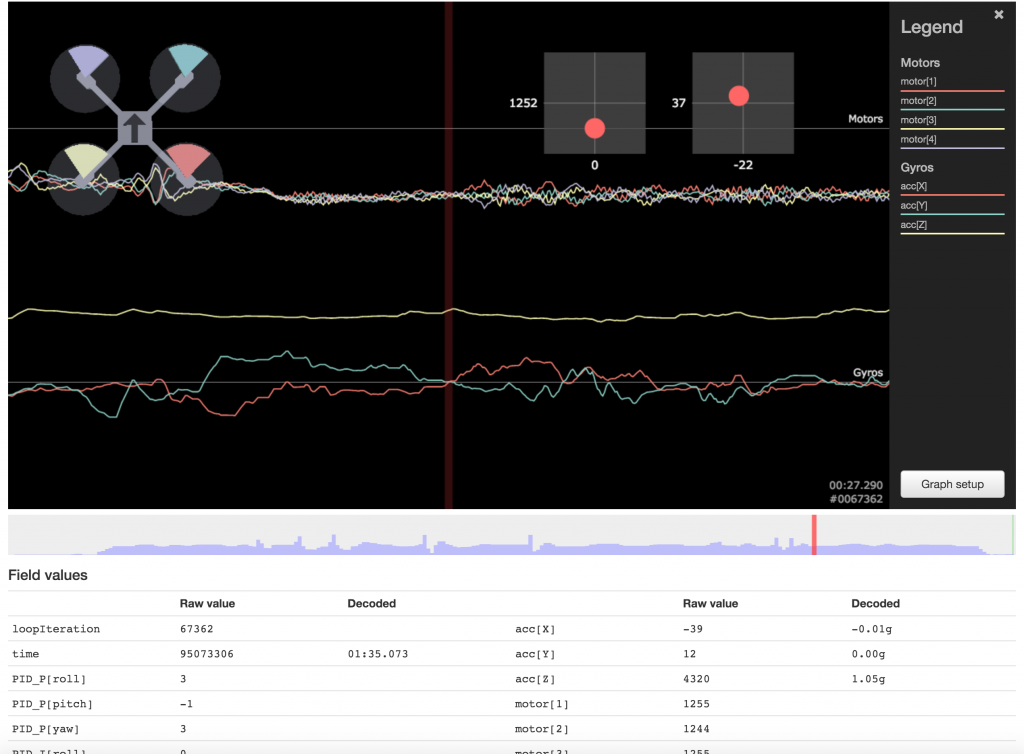Click the red playhead marker on seek bar
The height and width of the screenshot is (754, 1024).
point(814,534)
